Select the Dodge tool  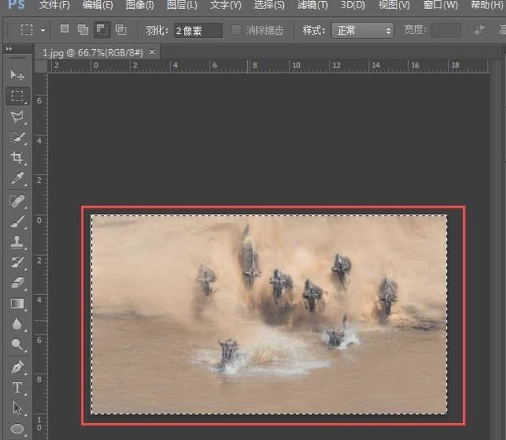(17, 345)
